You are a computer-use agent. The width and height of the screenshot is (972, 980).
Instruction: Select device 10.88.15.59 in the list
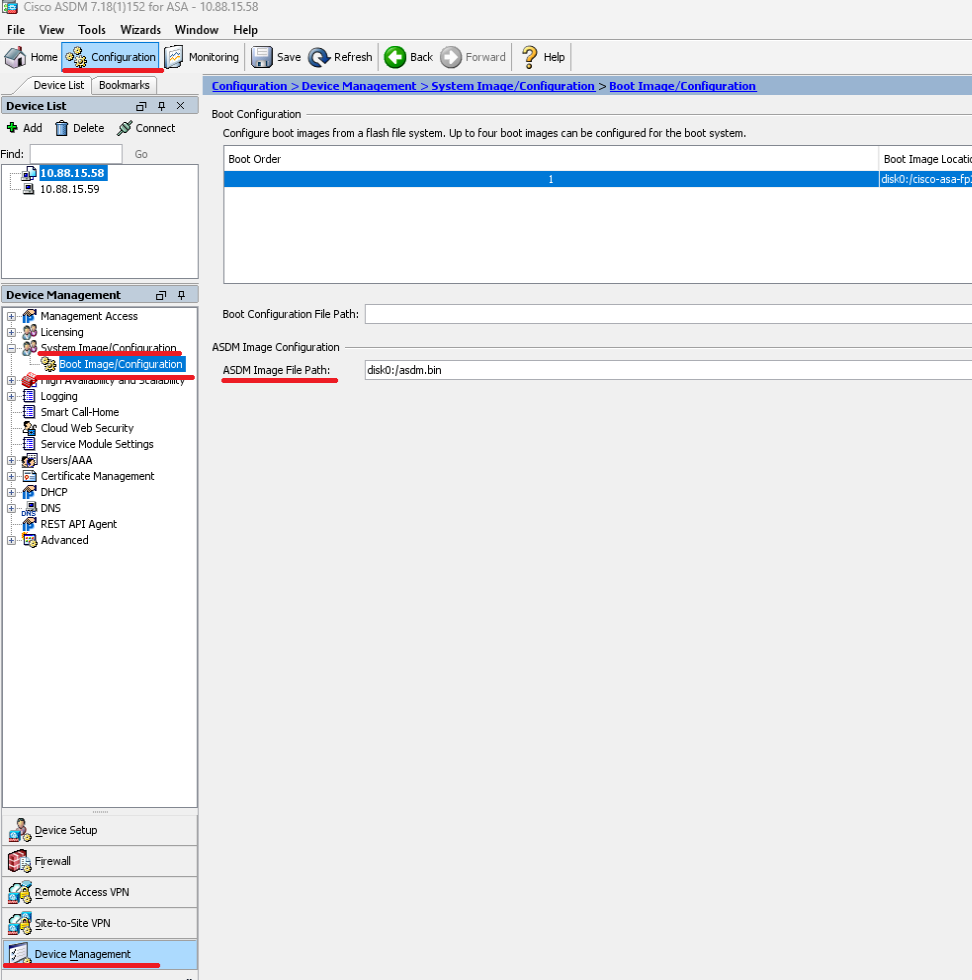pos(69,189)
